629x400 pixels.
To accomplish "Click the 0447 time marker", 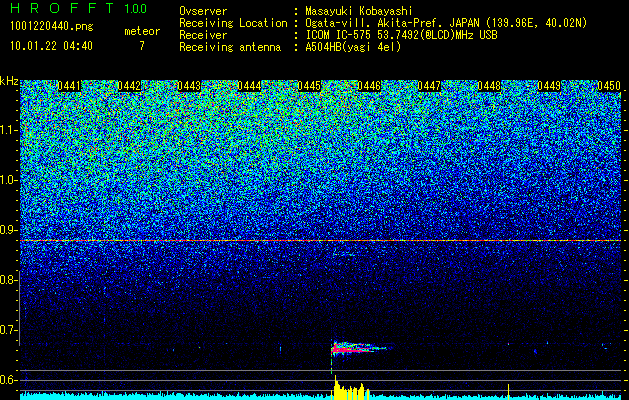I will (429, 86).
